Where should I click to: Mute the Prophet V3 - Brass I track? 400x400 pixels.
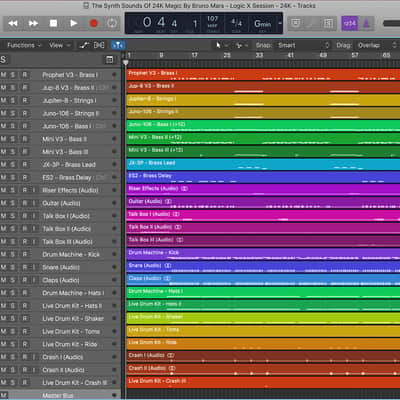[x=3, y=75]
